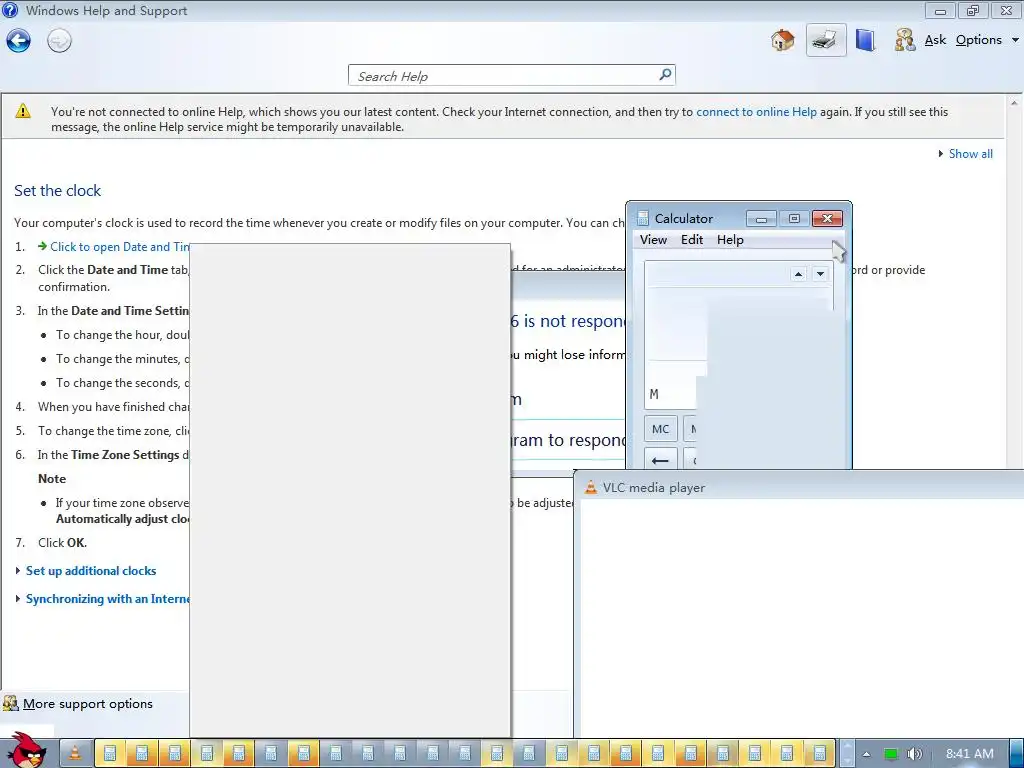The image size is (1024, 768).
Task: Click Calculator history down arrow
Action: 820,274
